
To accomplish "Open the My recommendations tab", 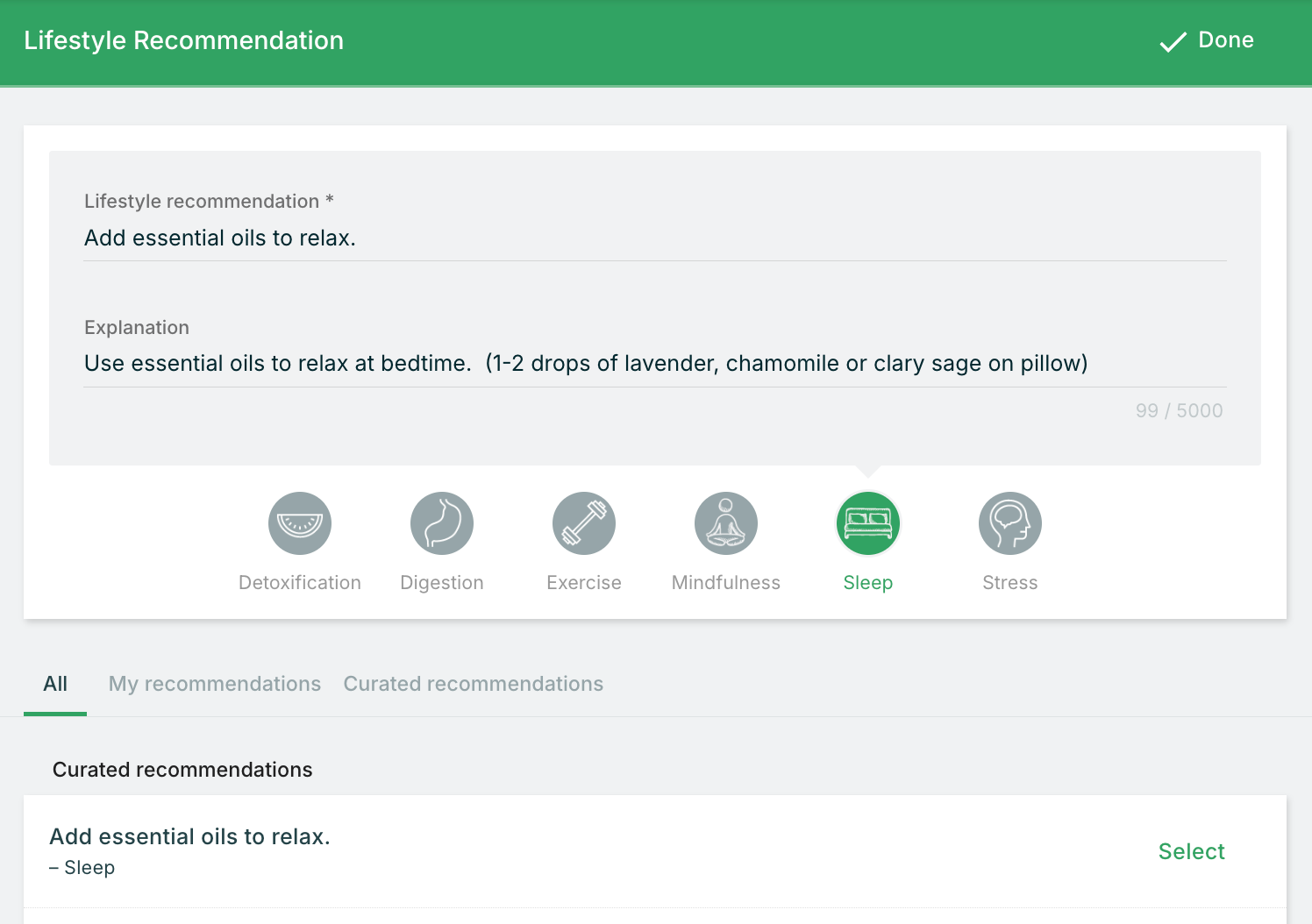I will tap(215, 684).
